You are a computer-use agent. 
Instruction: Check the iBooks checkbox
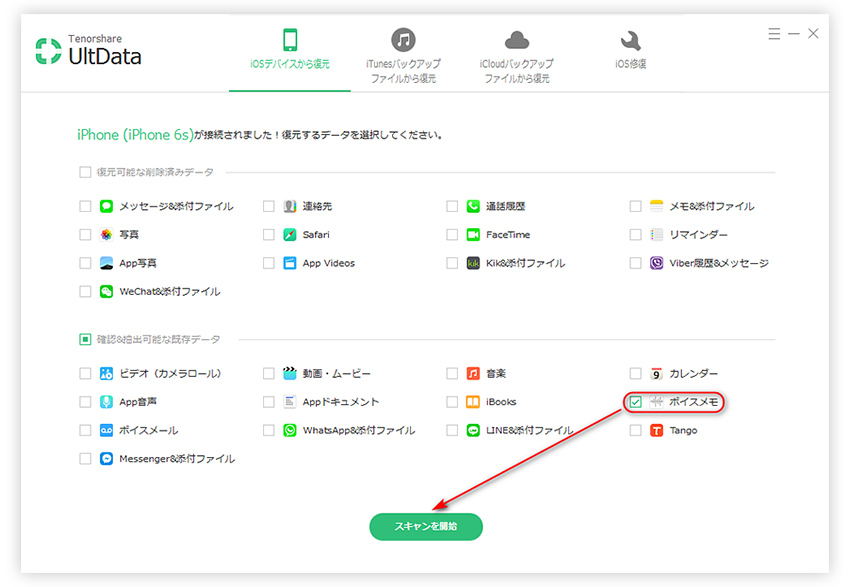point(452,402)
